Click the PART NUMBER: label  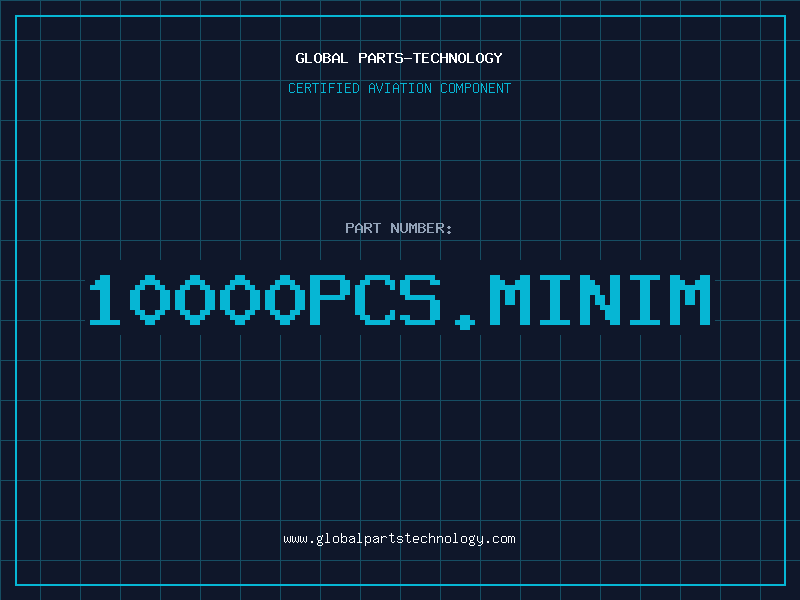point(398,228)
